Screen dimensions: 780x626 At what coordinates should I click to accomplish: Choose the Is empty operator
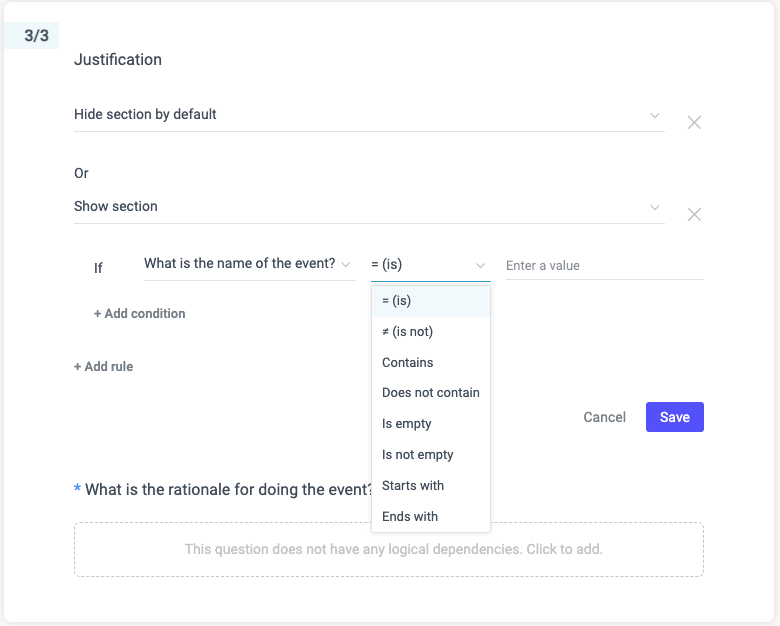pos(431,424)
